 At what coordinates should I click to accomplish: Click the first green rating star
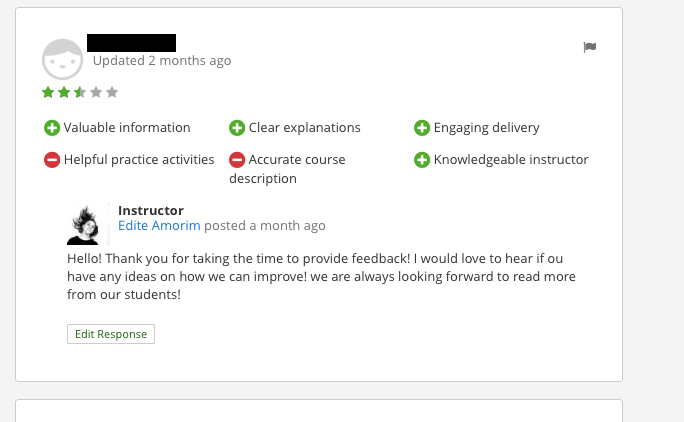click(x=48, y=93)
